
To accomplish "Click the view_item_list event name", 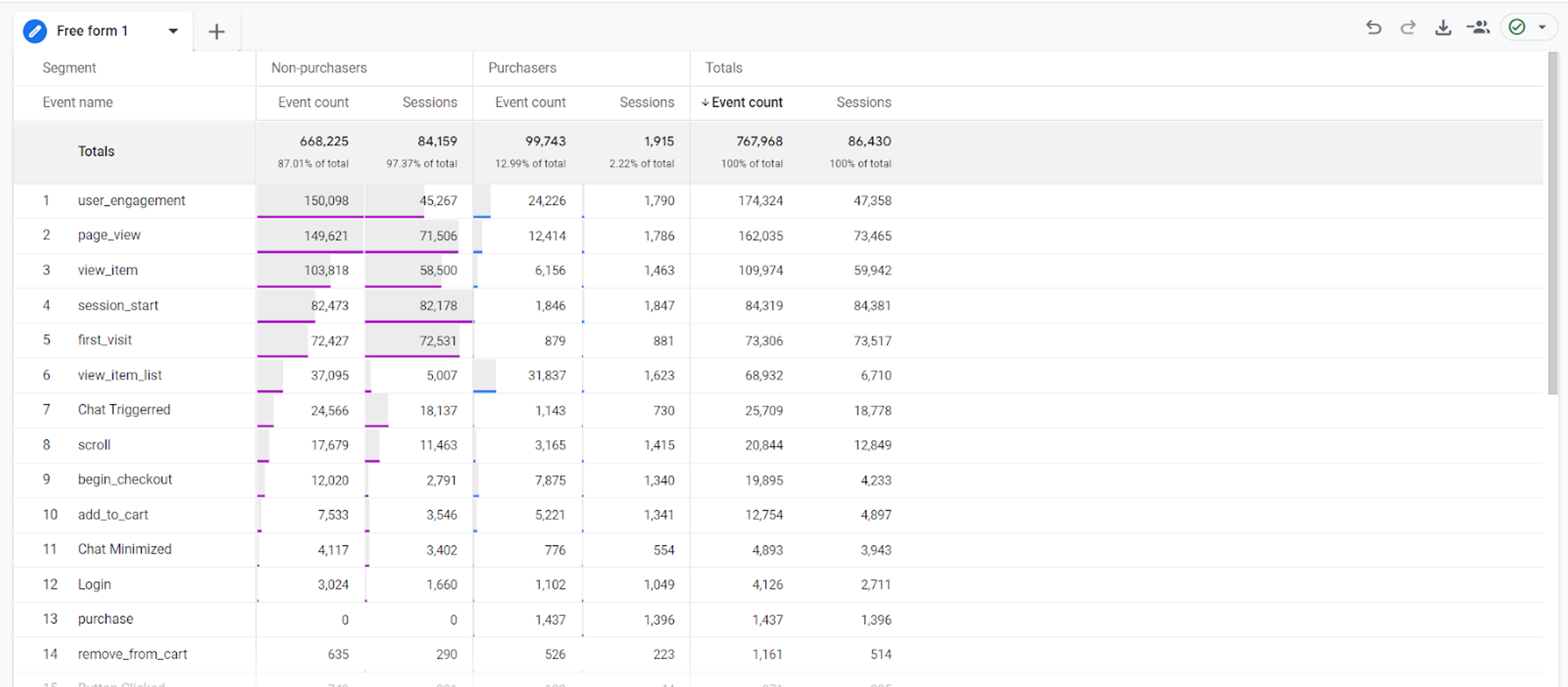I will (119, 375).
